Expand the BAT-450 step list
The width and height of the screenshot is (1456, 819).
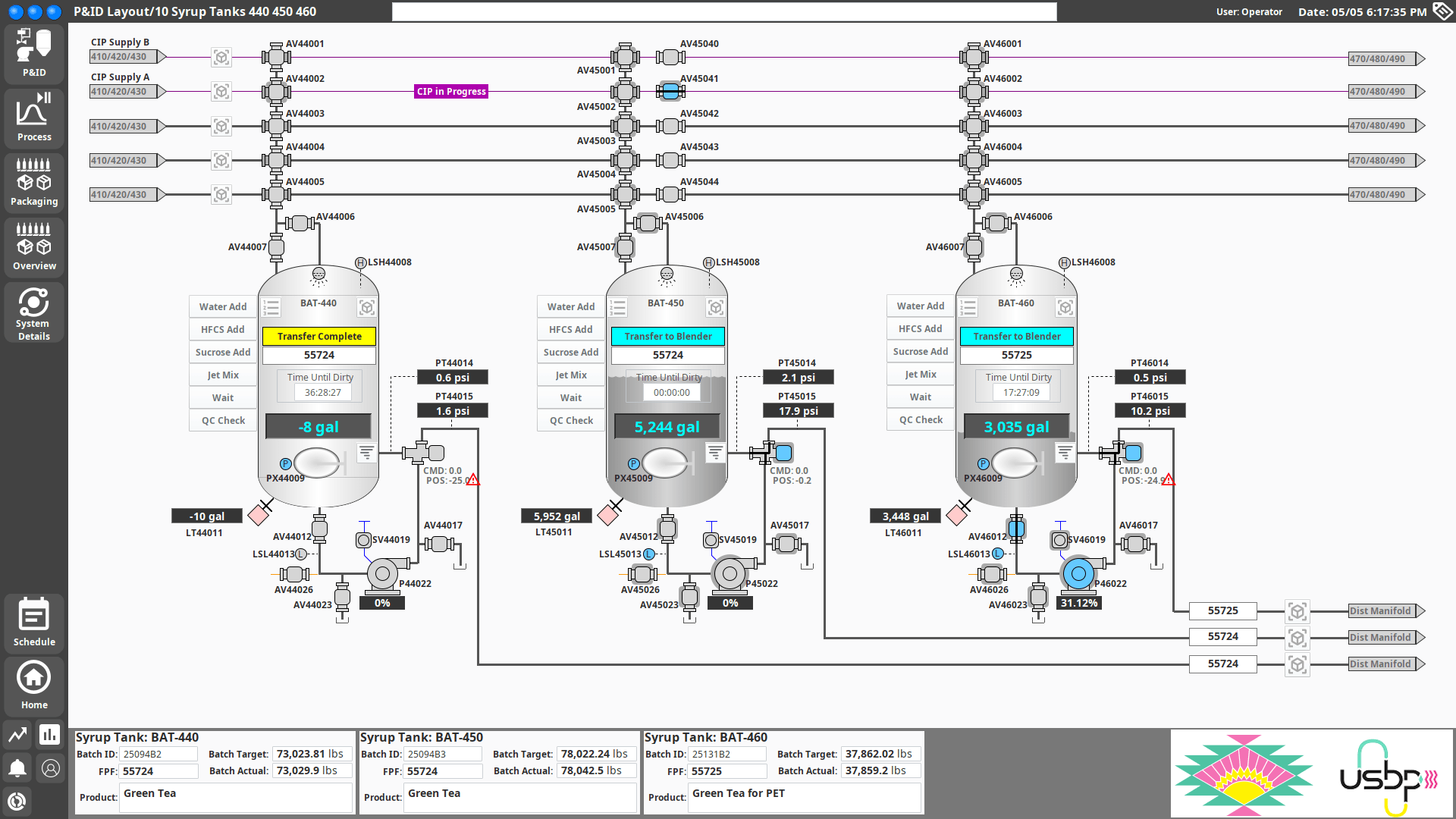[618, 307]
